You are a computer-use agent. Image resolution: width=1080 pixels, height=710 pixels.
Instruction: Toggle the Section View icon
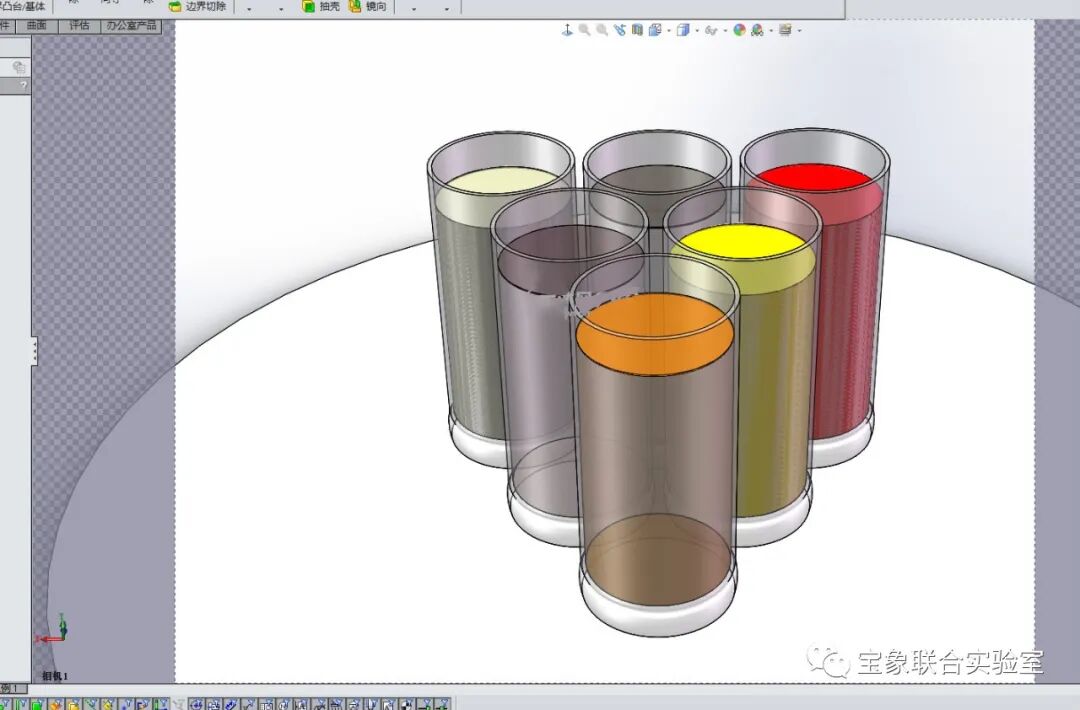click(637, 30)
